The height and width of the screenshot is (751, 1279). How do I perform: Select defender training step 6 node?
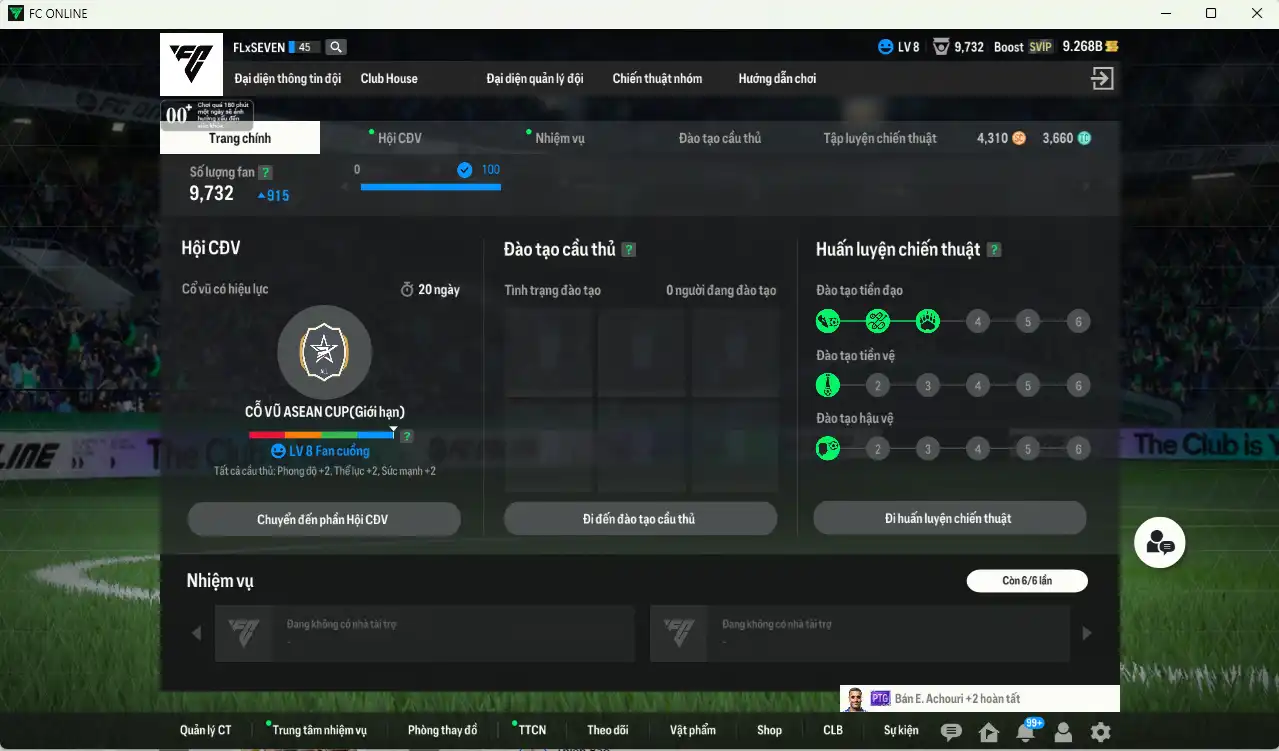point(1078,449)
